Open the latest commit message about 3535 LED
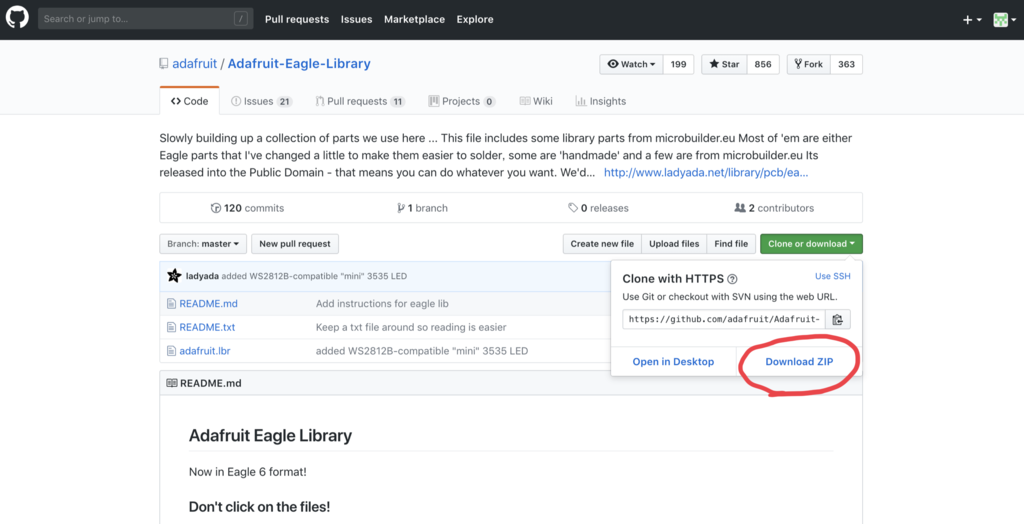The height and width of the screenshot is (524, 1024). 314,276
